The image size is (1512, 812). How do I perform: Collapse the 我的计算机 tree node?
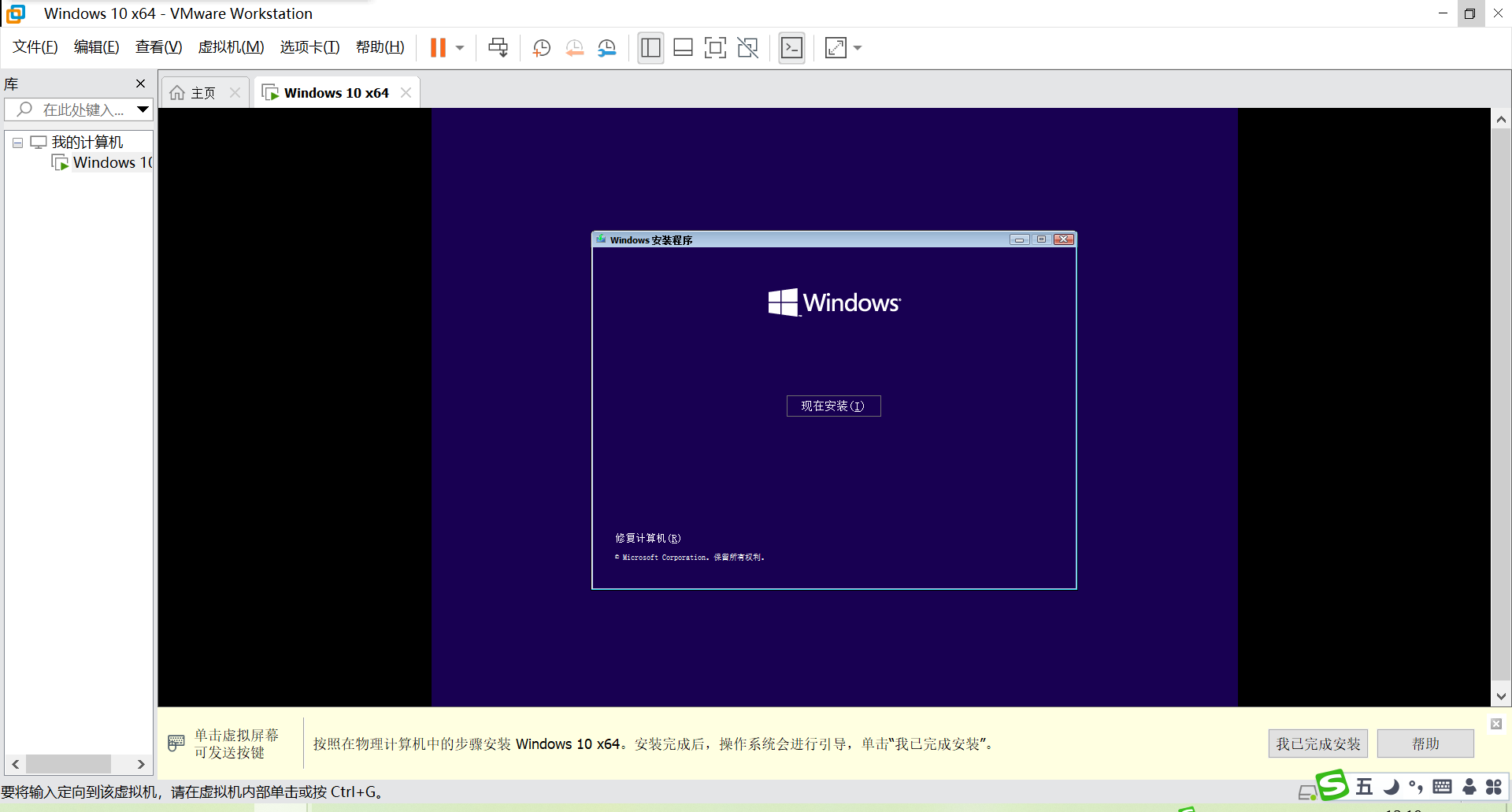click(x=17, y=143)
